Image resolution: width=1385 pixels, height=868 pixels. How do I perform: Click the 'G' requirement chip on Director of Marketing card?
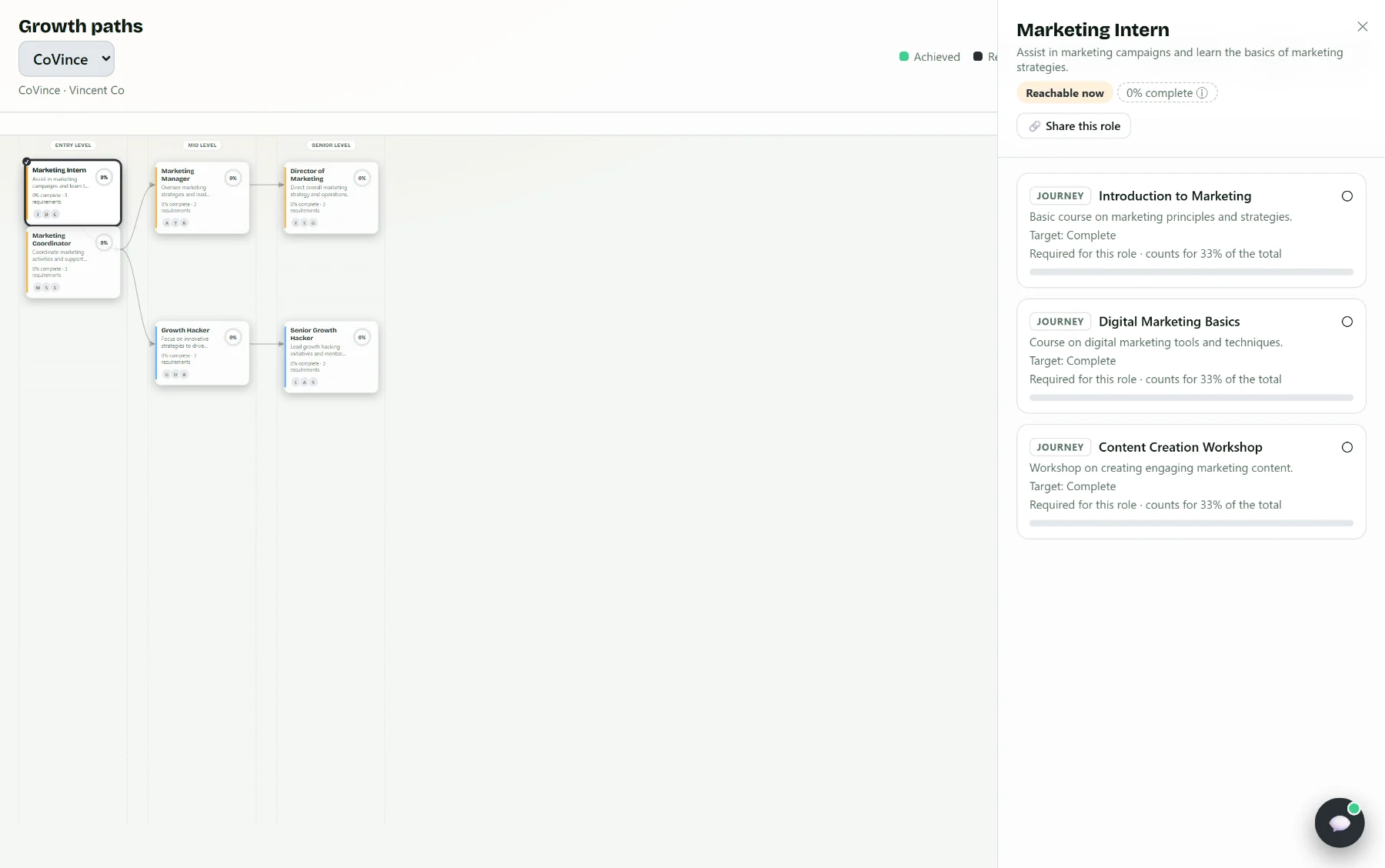[x=313, y=223]
